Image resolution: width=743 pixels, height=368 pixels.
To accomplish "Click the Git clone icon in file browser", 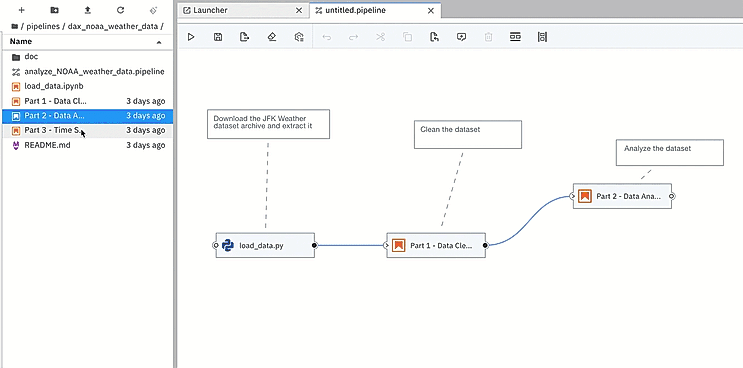I will point(153,10).
